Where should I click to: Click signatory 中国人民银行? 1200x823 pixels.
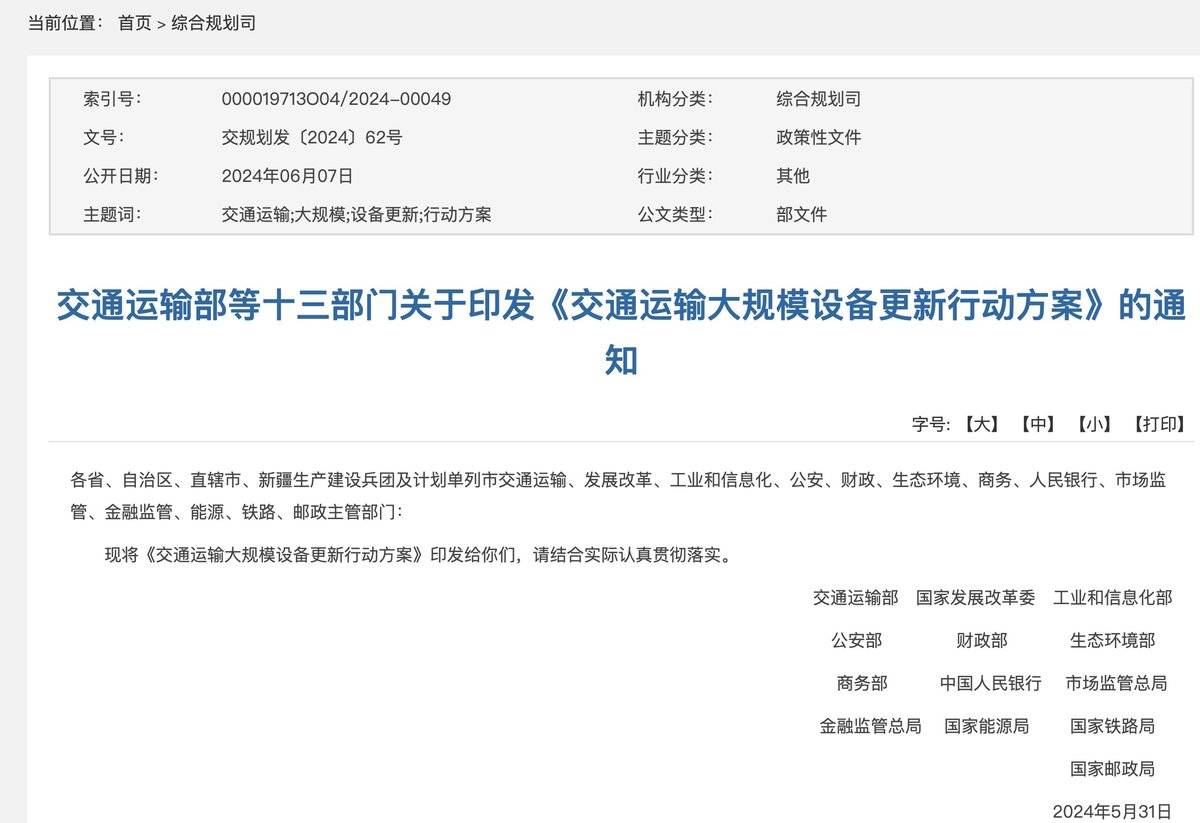991,683
